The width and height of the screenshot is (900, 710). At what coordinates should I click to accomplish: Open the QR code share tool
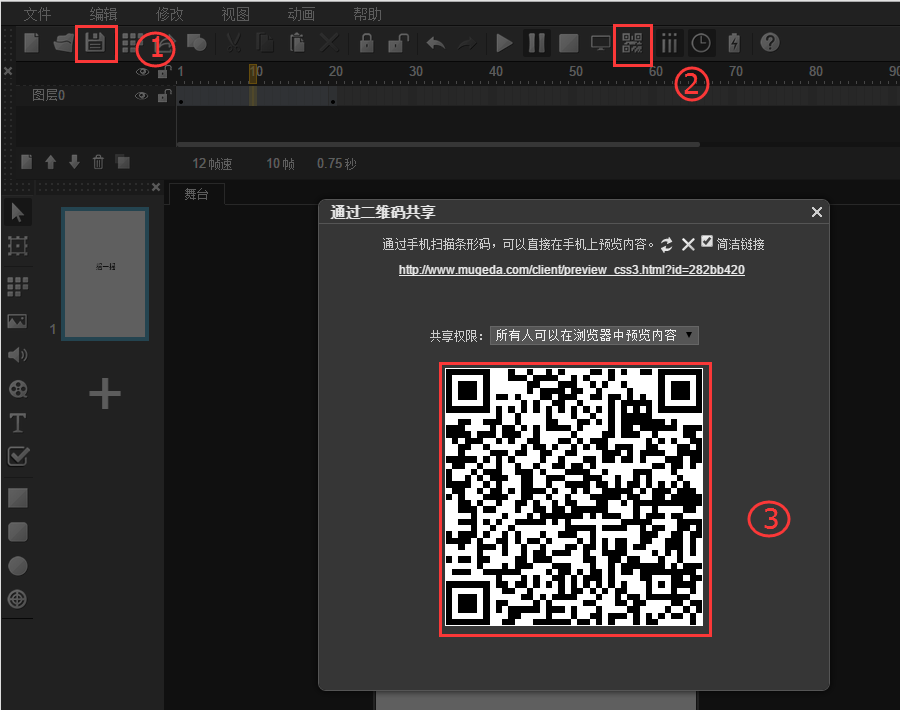(632, 43)
